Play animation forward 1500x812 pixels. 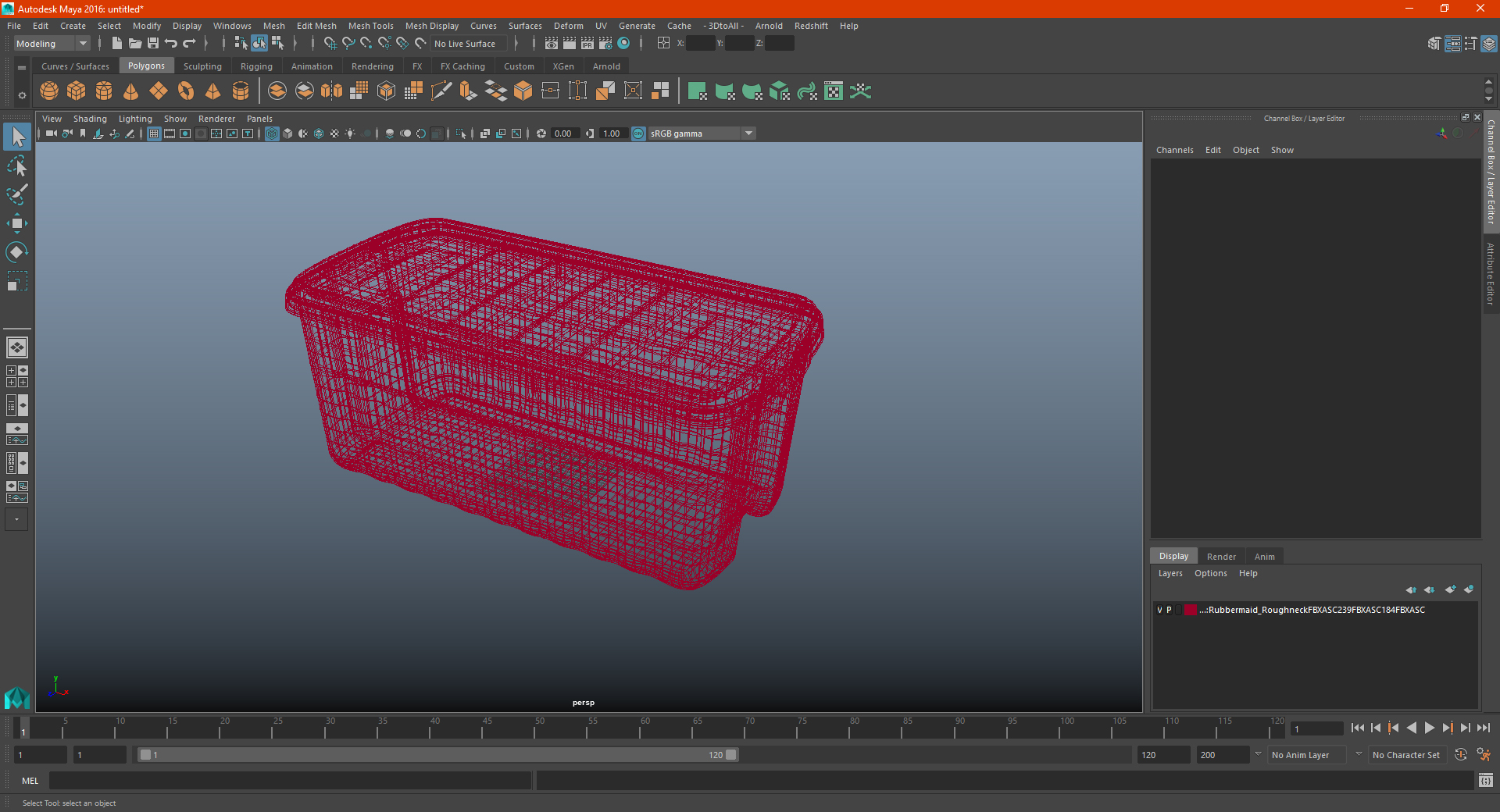click(1429, 728)
